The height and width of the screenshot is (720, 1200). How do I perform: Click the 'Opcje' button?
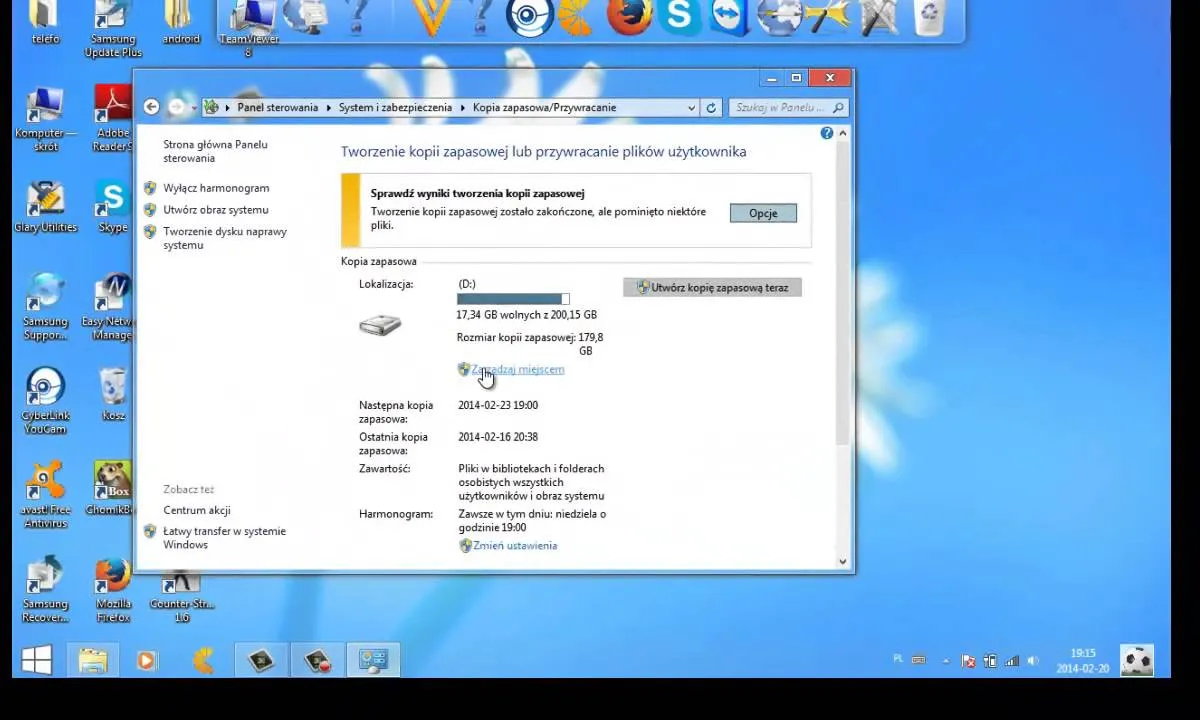coord(763,213)
